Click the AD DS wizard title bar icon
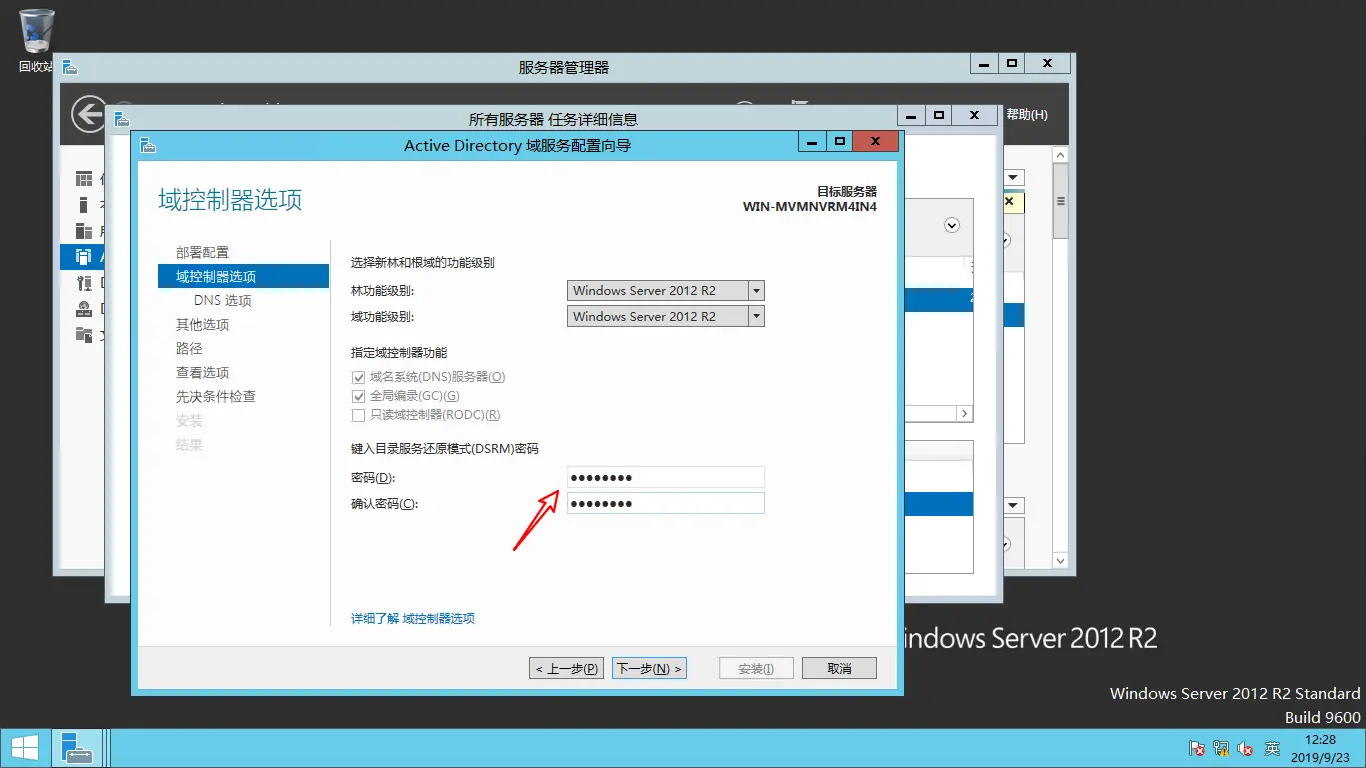Screen dimensions: 1366x768 point(148,146)
